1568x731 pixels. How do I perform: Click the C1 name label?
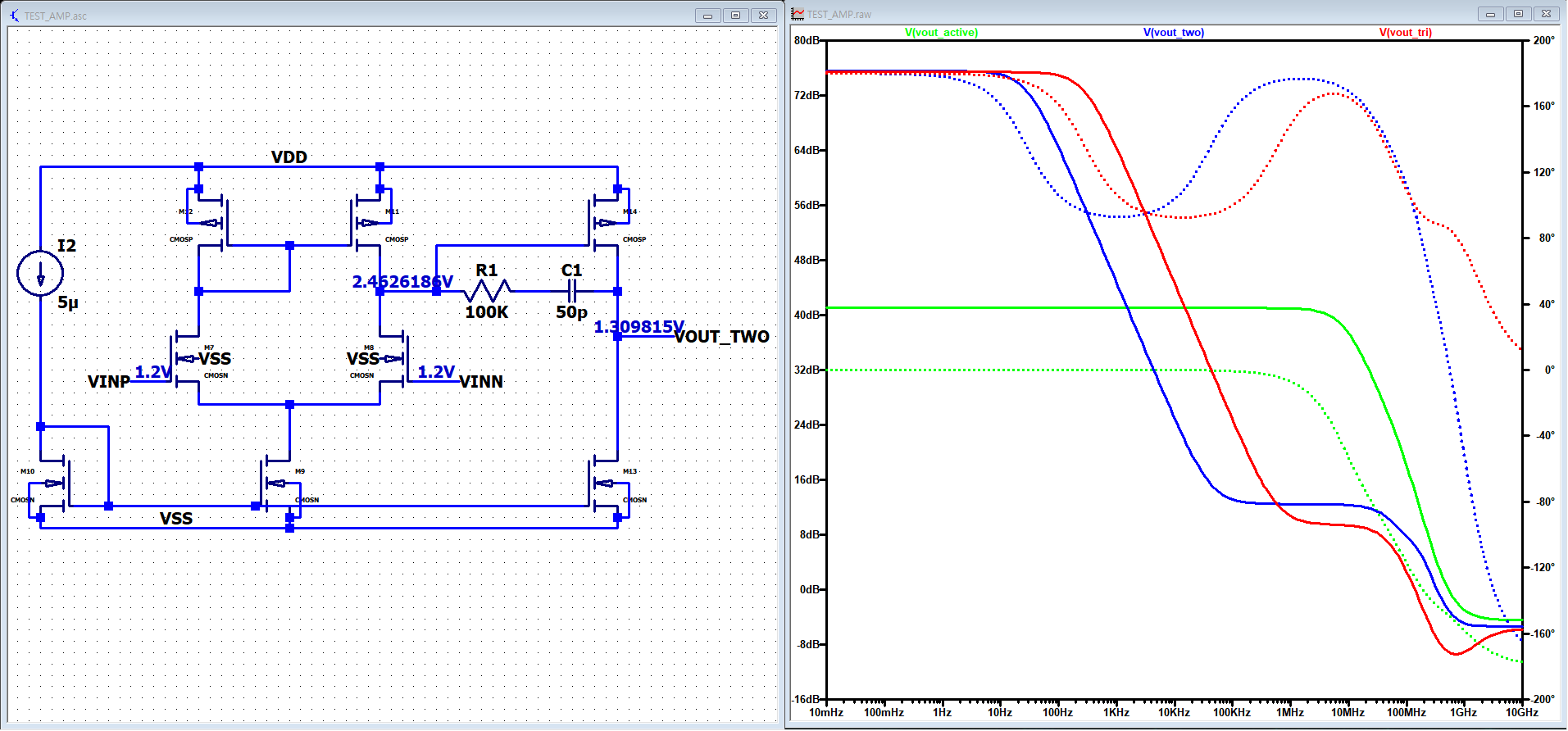(572, 270)
